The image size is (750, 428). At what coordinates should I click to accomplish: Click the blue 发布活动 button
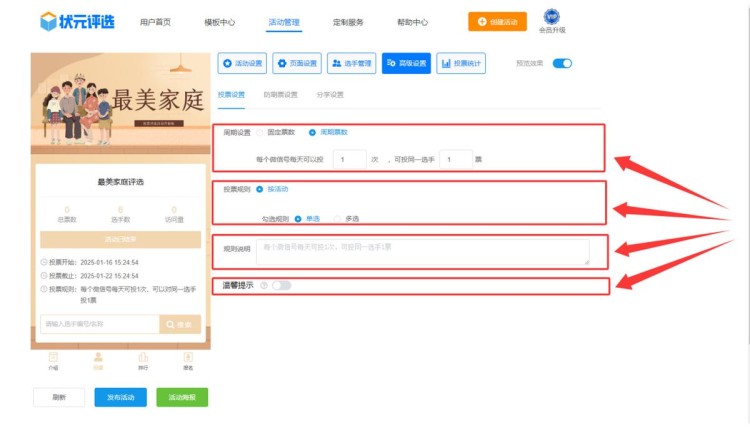point(120,397)
